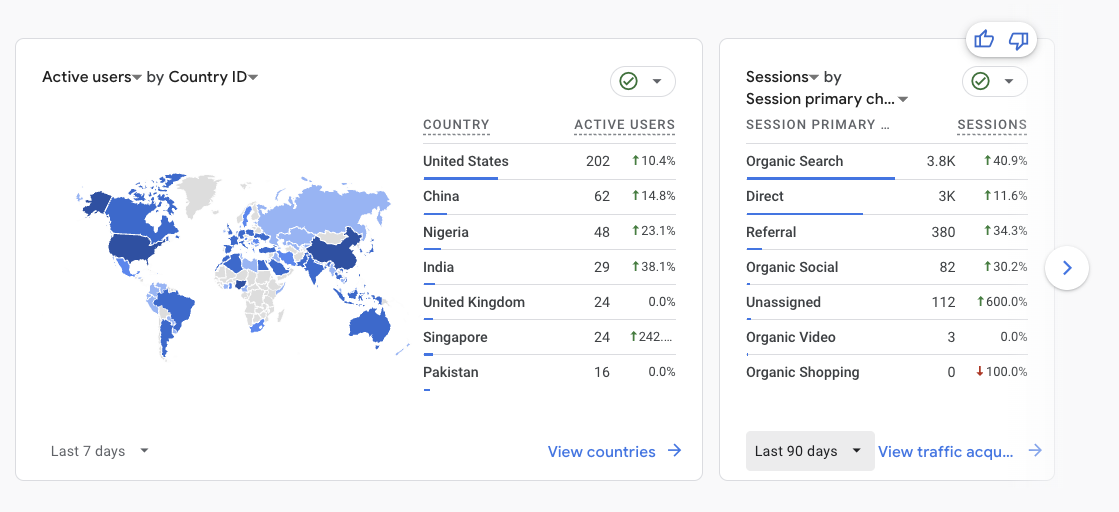The image size is (1119, 512).
Task: Open the View traffic acquisition link
Action: pyautogui.click(x=945, y=452)
